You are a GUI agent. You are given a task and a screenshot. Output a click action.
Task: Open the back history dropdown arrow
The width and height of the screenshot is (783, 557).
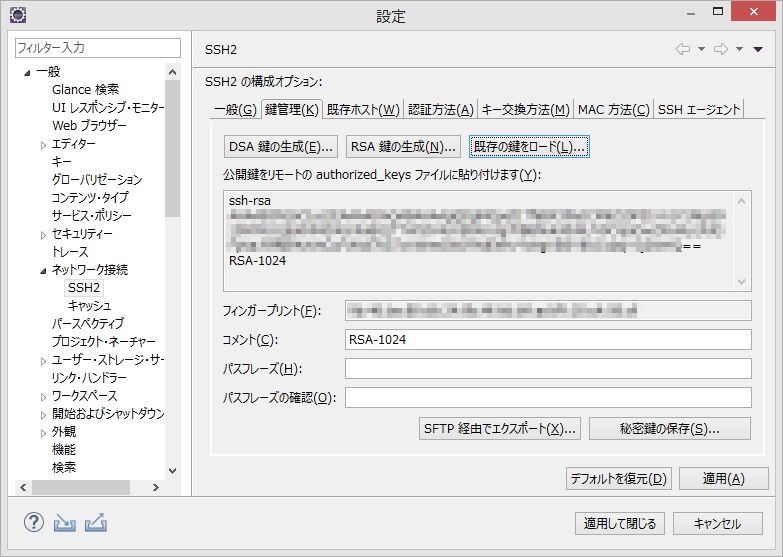click(x=701, y=49)
